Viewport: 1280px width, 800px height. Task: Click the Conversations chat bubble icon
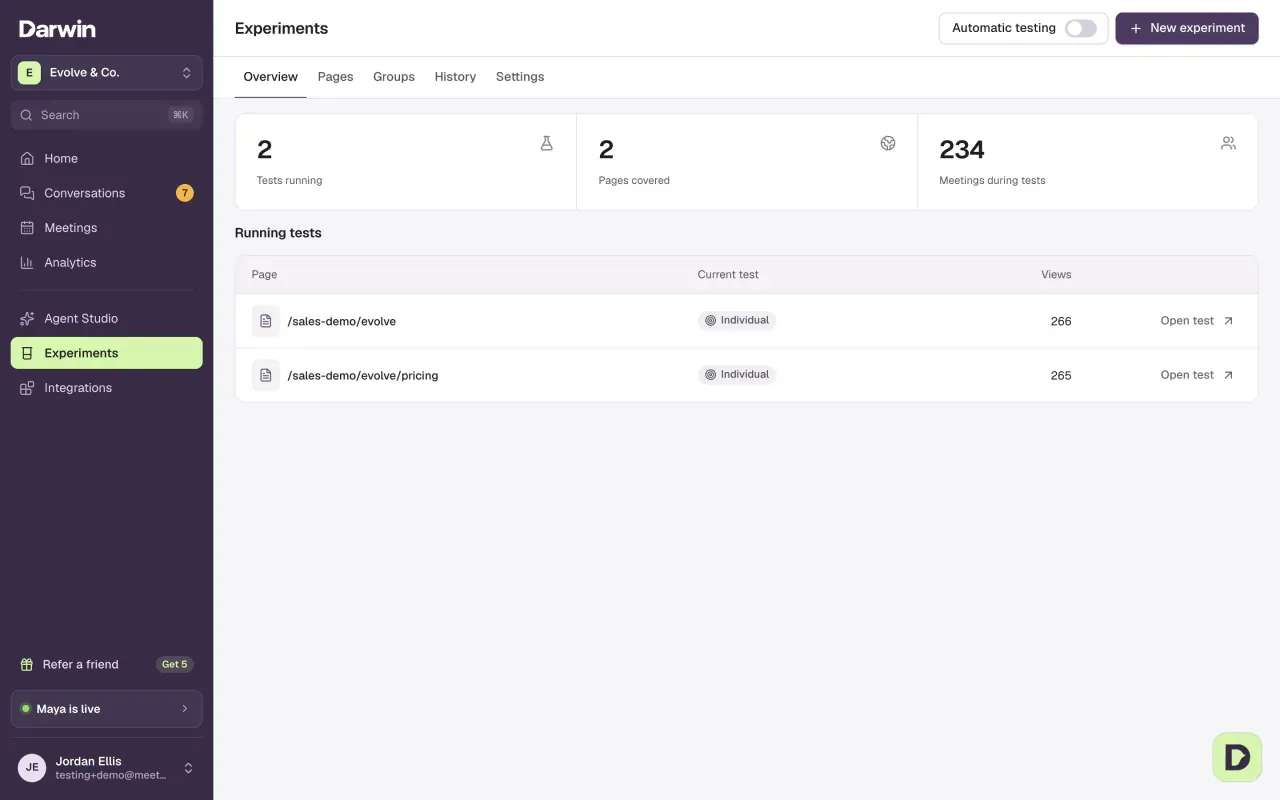coord(27,193)
